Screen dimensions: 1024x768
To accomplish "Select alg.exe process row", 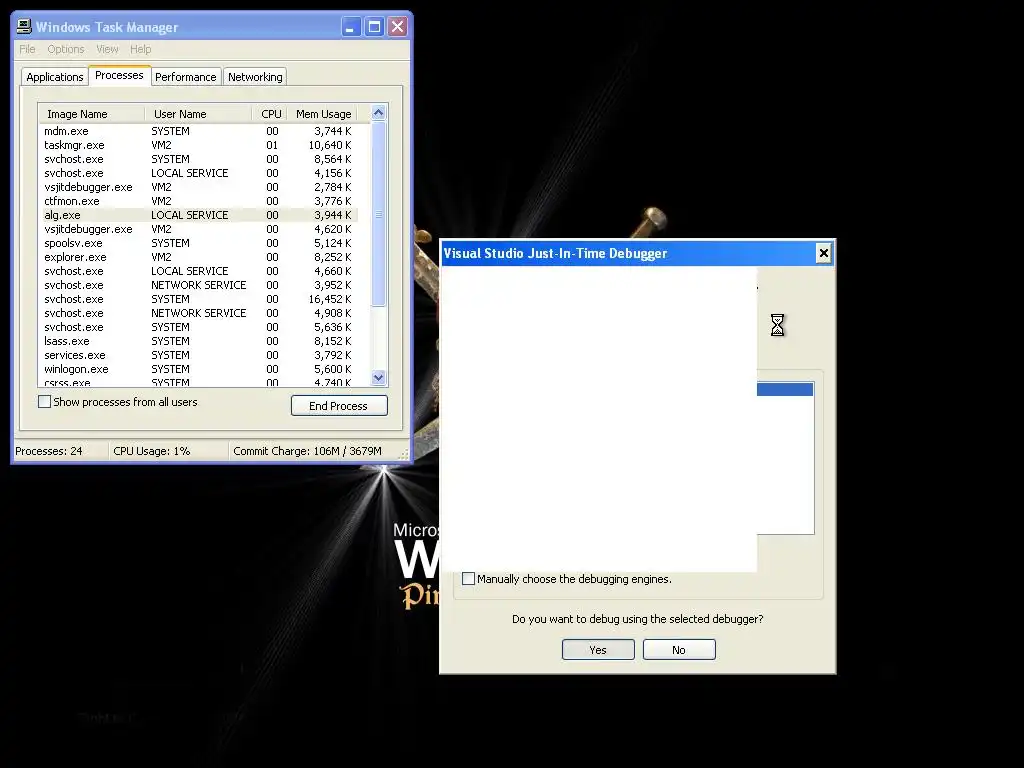I will coord(199,215).
